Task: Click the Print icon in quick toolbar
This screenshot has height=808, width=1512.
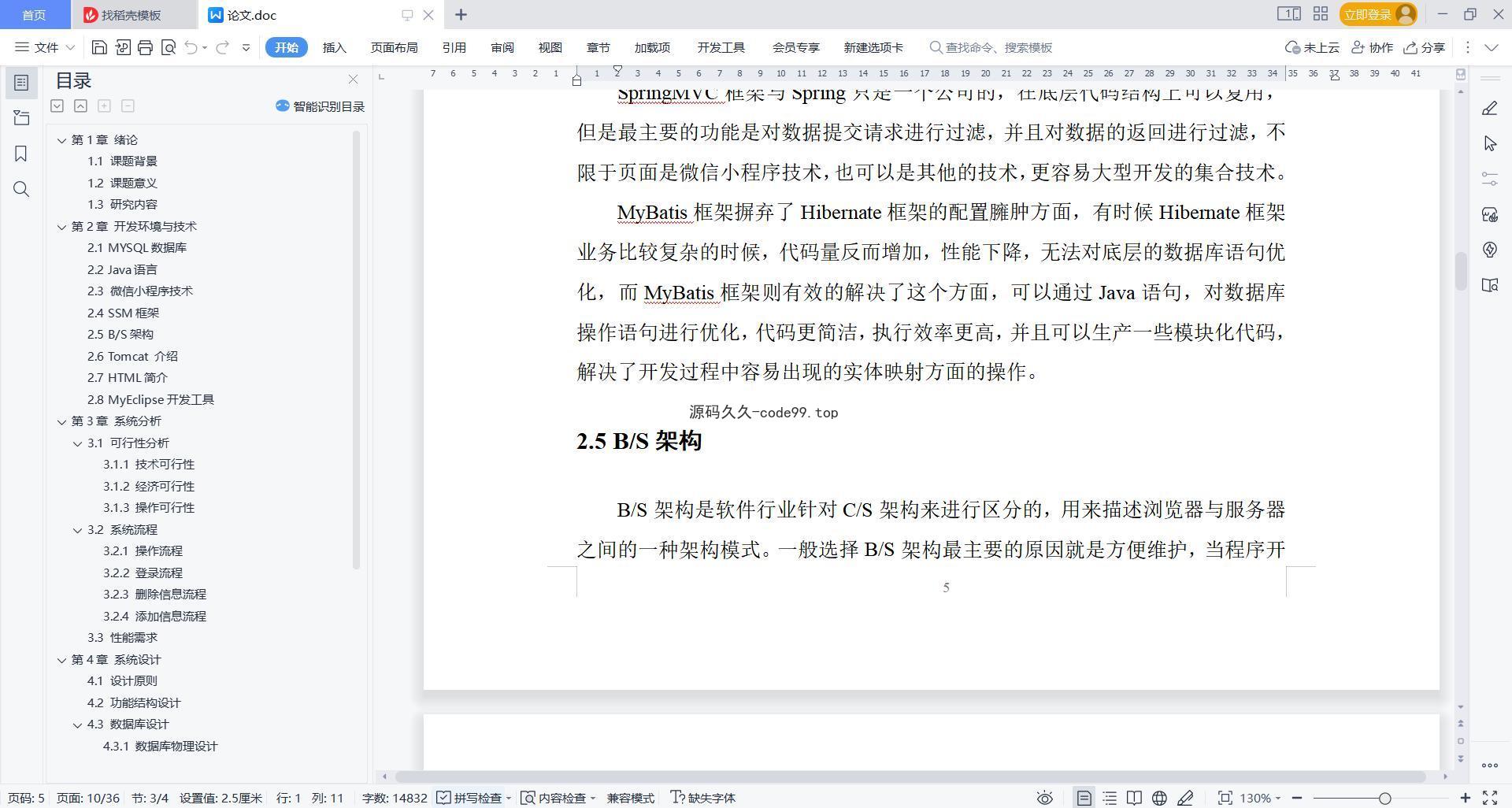Action: (x=145, y=47)
